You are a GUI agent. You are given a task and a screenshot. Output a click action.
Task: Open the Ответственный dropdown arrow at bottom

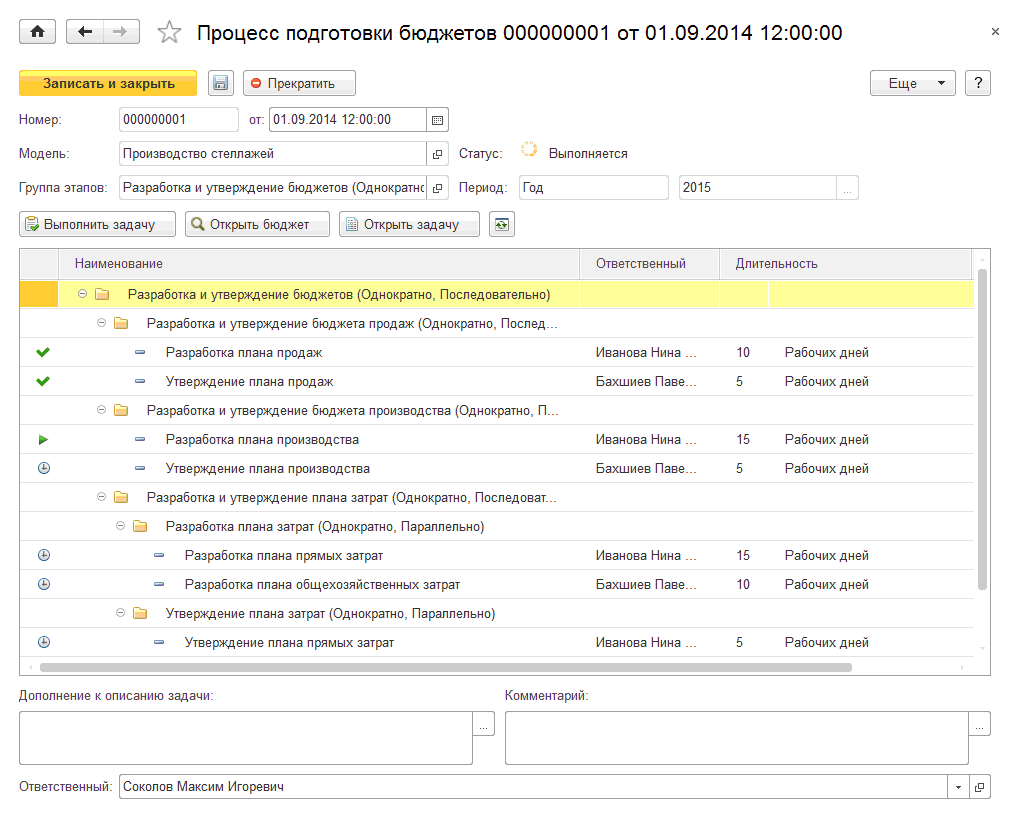[x=957, y=787]
